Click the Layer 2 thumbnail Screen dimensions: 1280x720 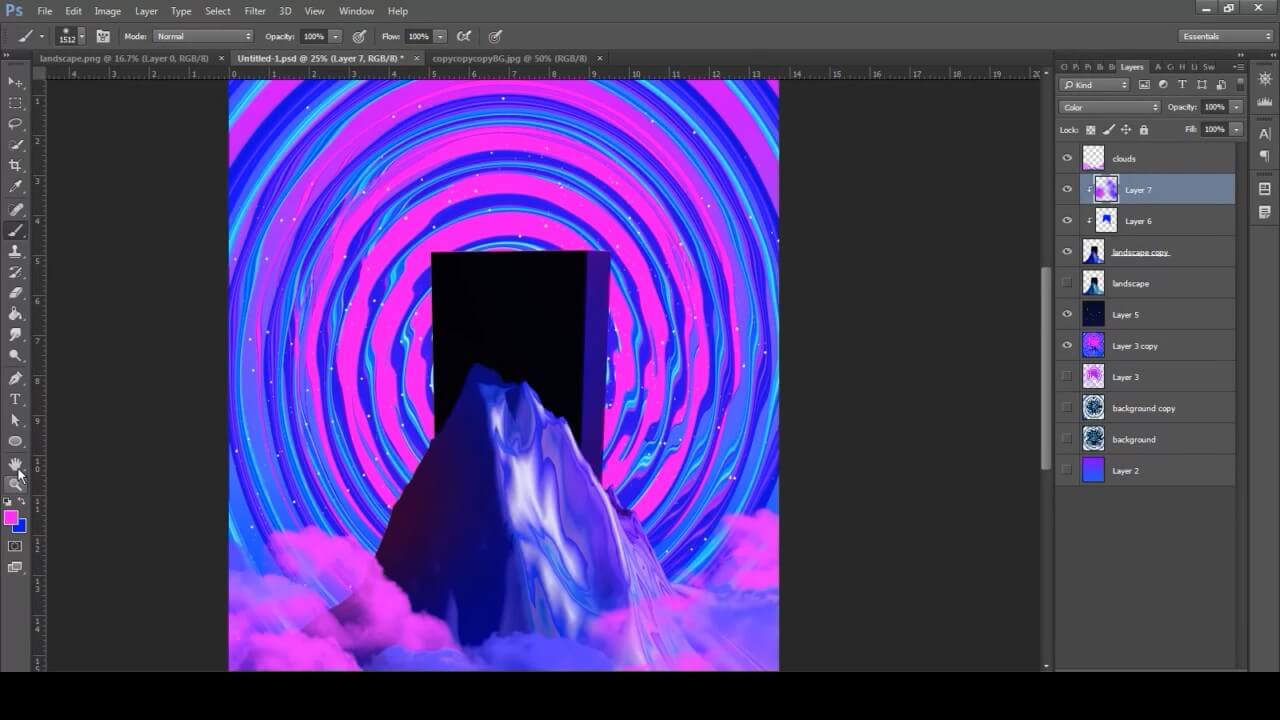(1093, 470)
